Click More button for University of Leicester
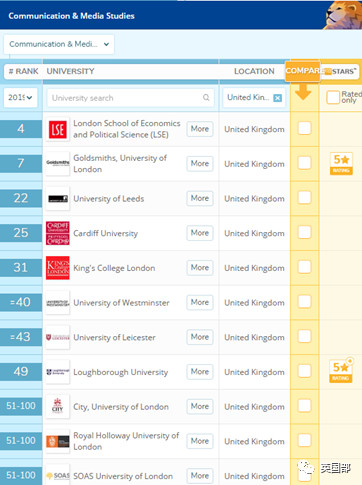 point(200,337)
